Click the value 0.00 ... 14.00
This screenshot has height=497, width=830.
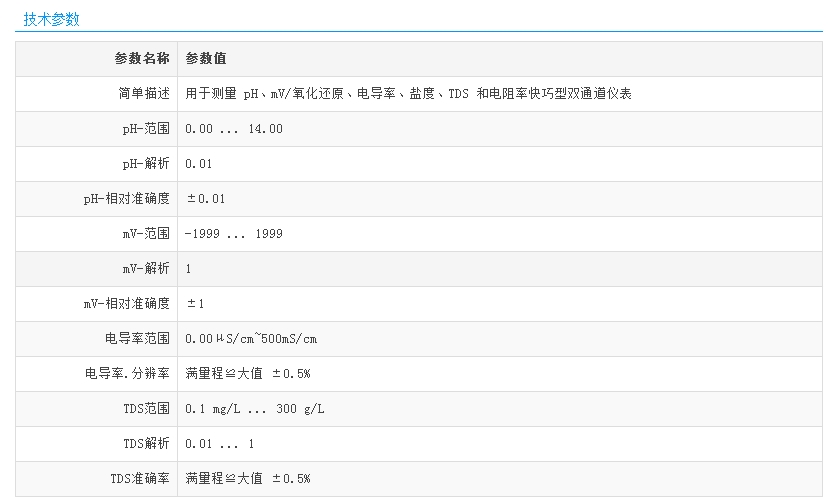tap(234, 129)
